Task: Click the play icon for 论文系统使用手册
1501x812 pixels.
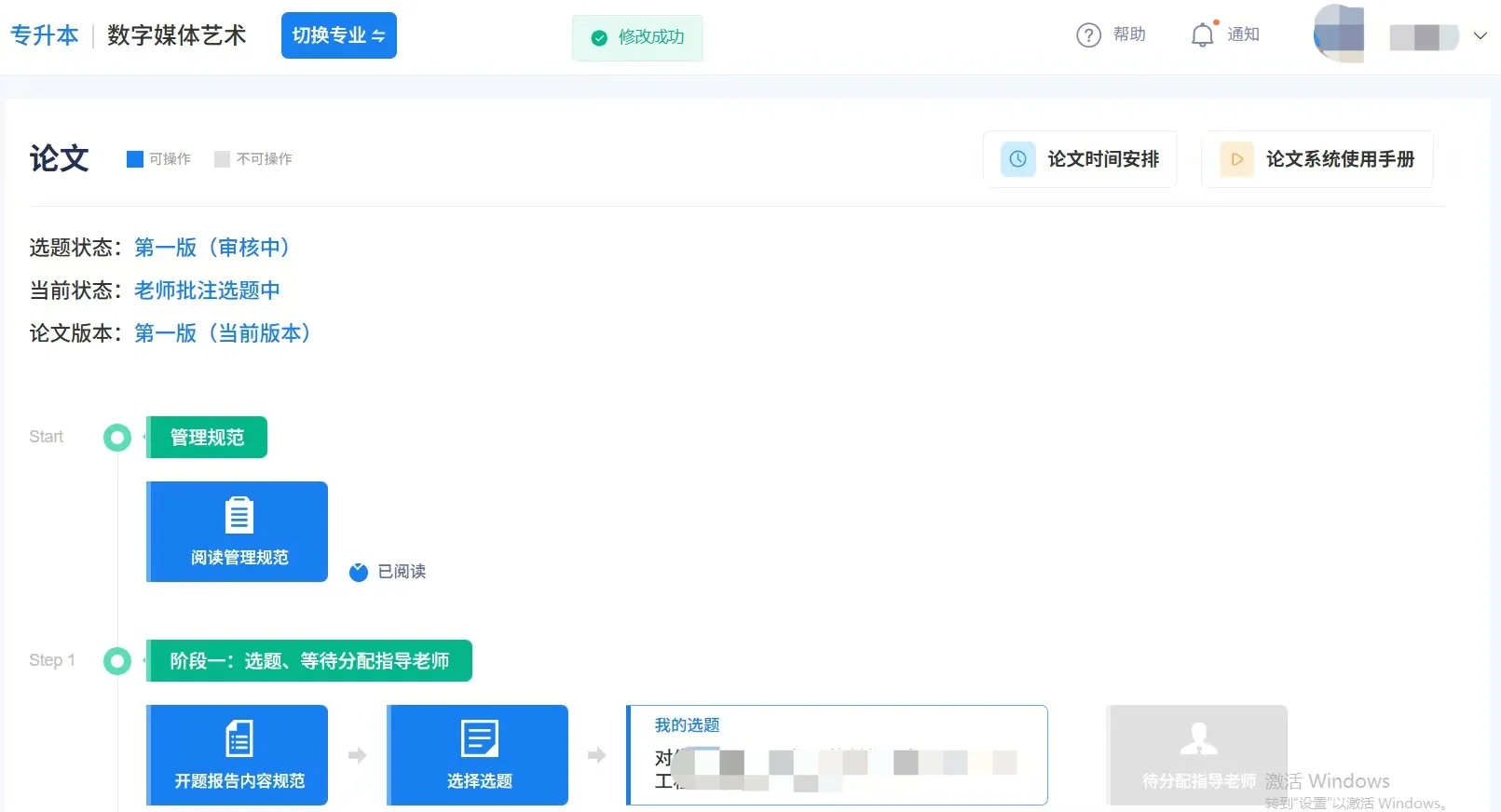Action: 1236,159
